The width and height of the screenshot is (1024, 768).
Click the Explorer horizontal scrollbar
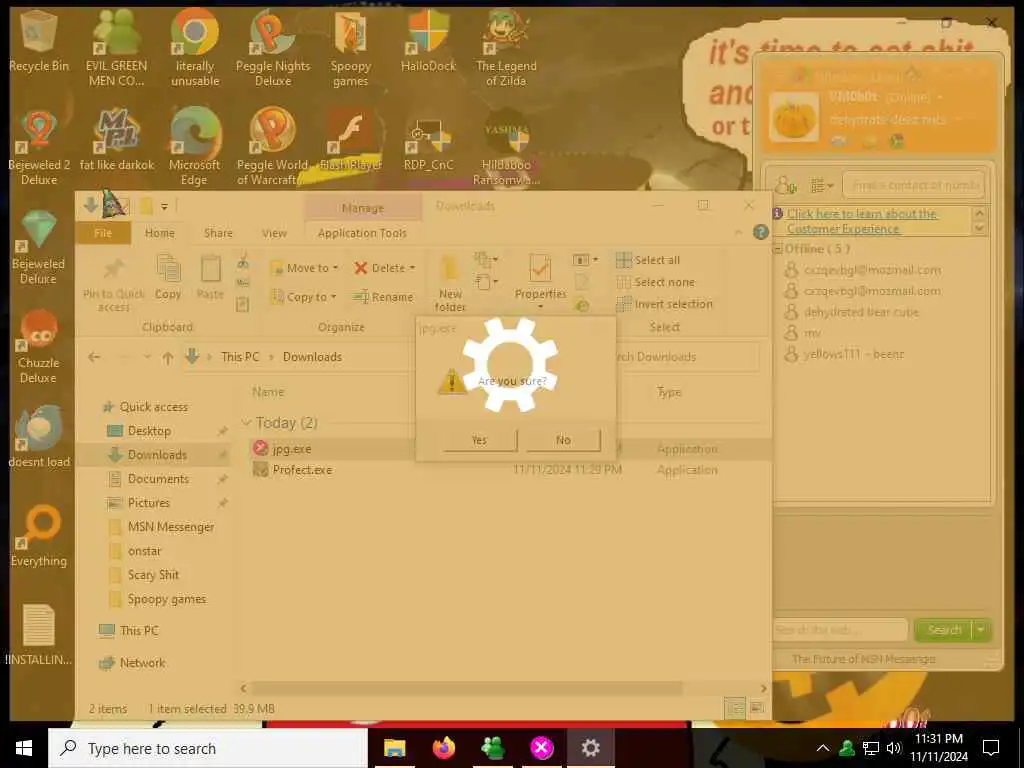pyautogui.click(x=466, y=688)
